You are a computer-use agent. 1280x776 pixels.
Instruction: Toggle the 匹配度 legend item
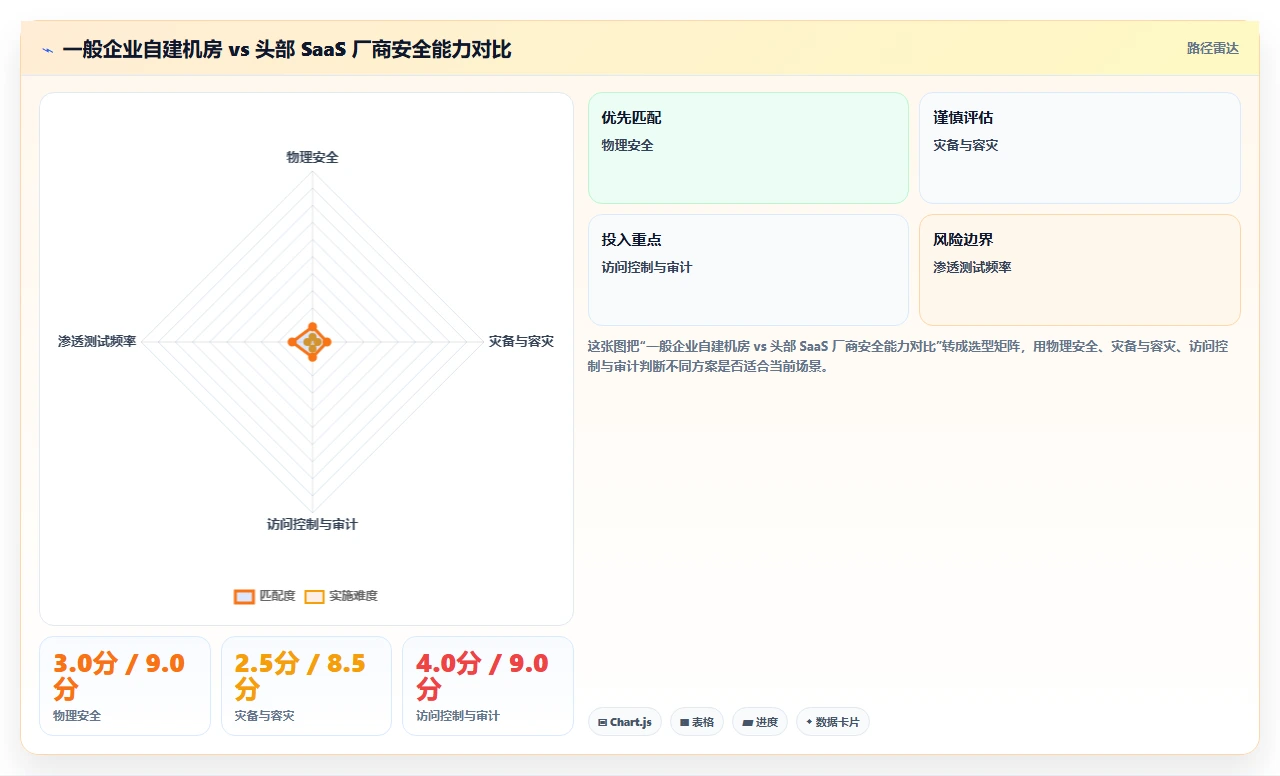pos(264,596)
